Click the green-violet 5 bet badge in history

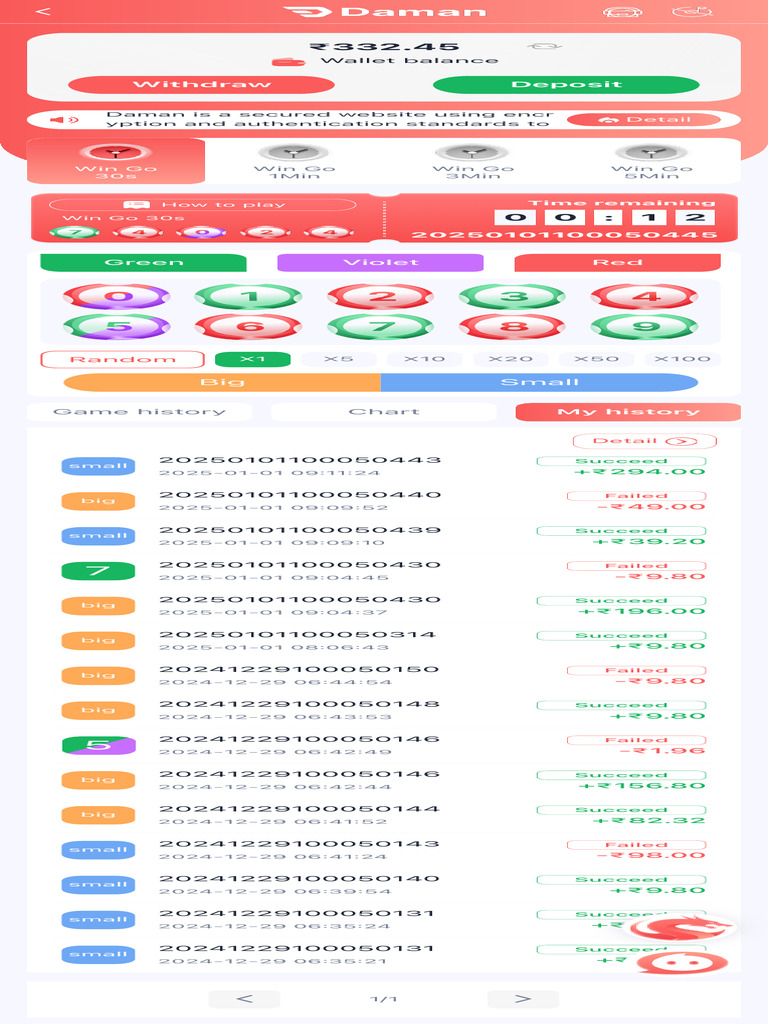click(98, 745)
